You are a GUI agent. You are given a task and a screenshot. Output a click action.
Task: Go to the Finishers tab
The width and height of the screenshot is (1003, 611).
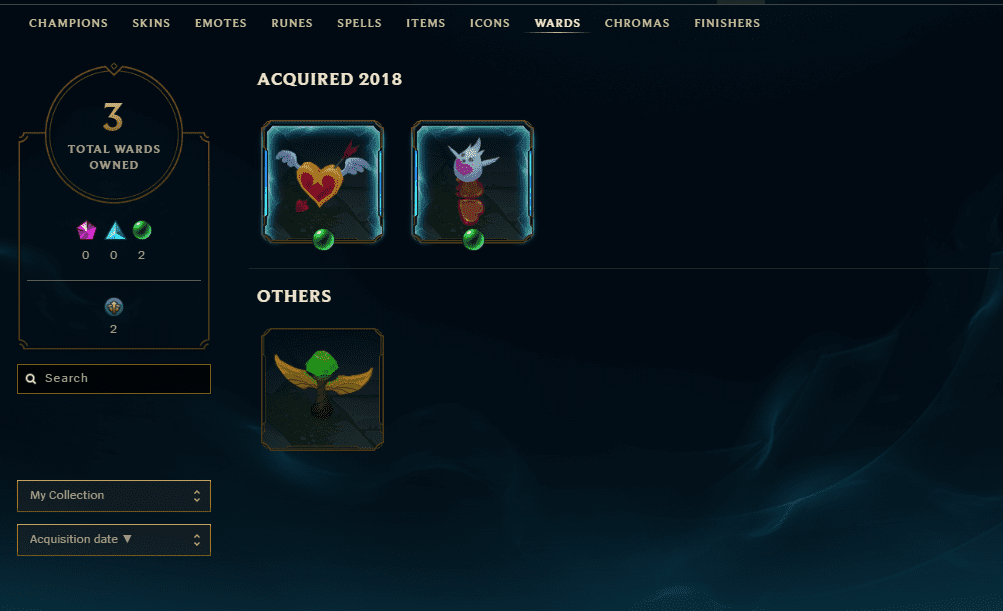tap(727, 23)
